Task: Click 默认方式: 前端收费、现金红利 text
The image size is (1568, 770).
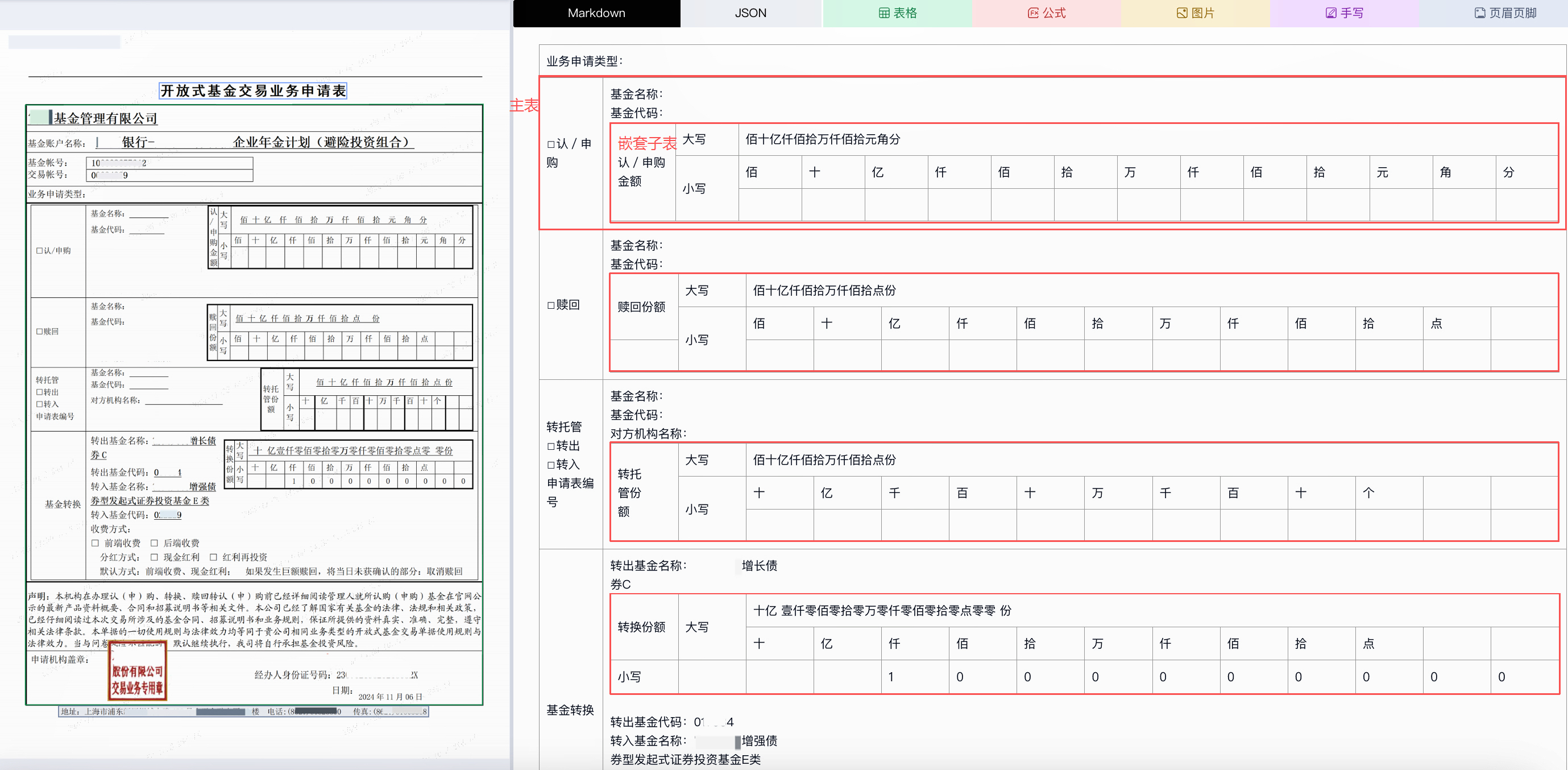Action: [x=165, y=572]
